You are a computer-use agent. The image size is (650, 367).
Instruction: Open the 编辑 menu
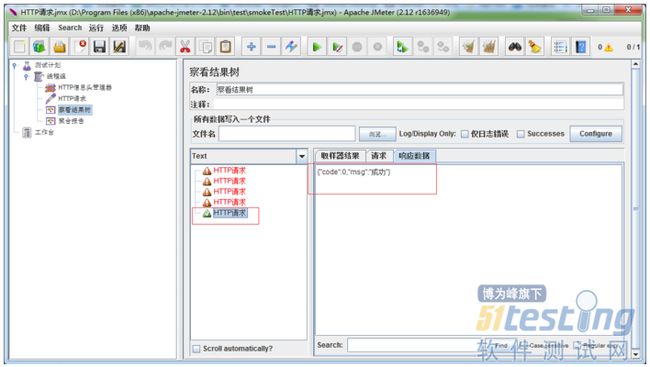click(42, 28)
